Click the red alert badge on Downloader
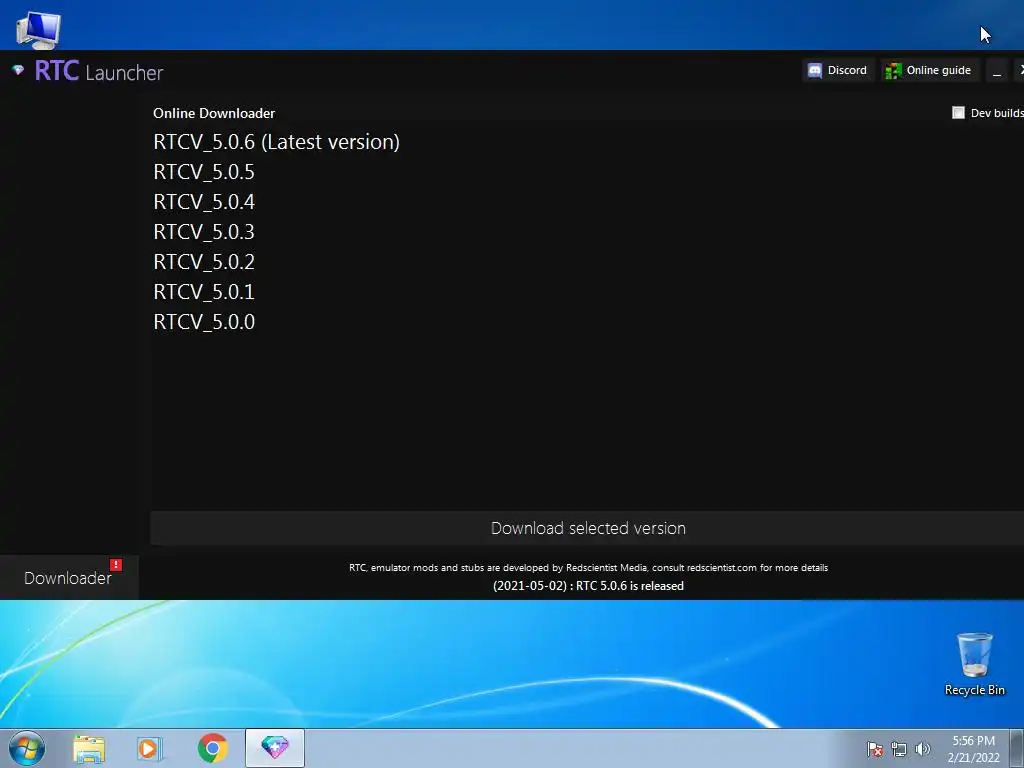Screen dimensions: 1024x768 pos(116,564)
